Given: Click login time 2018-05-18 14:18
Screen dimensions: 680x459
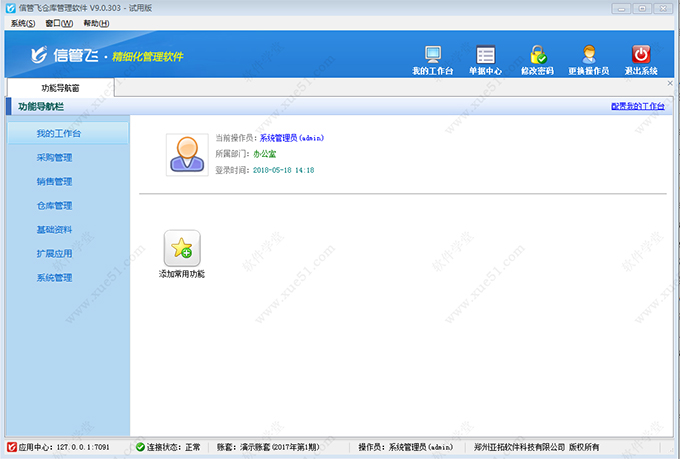Looking at the screenshot, I should pos(284,170).
